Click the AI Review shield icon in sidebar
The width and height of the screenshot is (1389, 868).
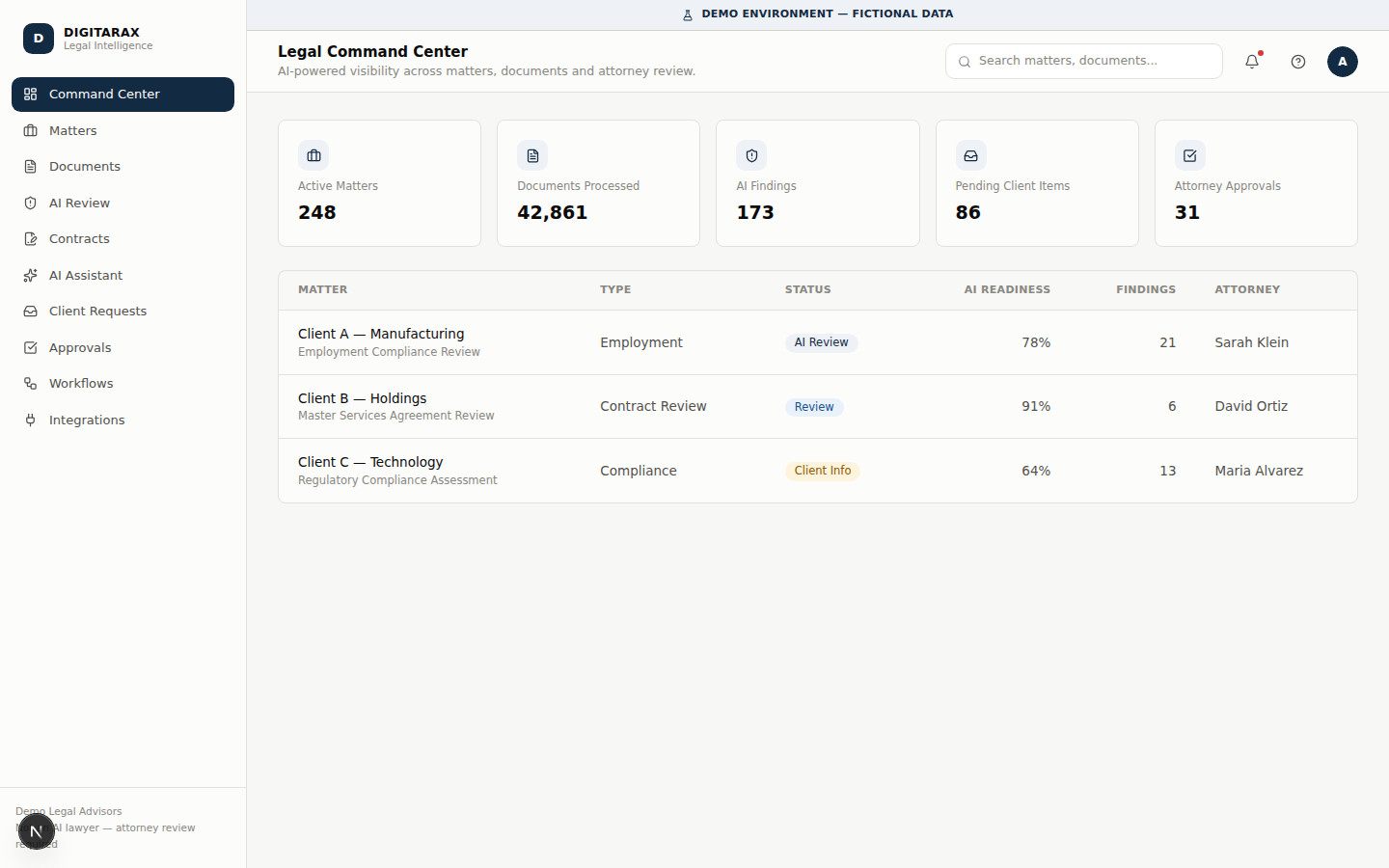pos(31,203)
